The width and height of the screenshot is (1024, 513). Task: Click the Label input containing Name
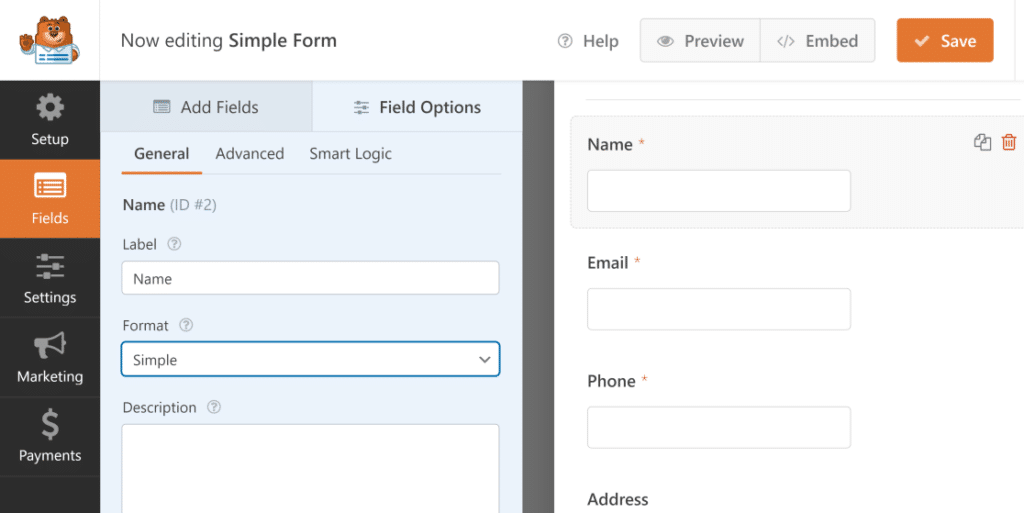pyautogui.click(x=310, y=278)
